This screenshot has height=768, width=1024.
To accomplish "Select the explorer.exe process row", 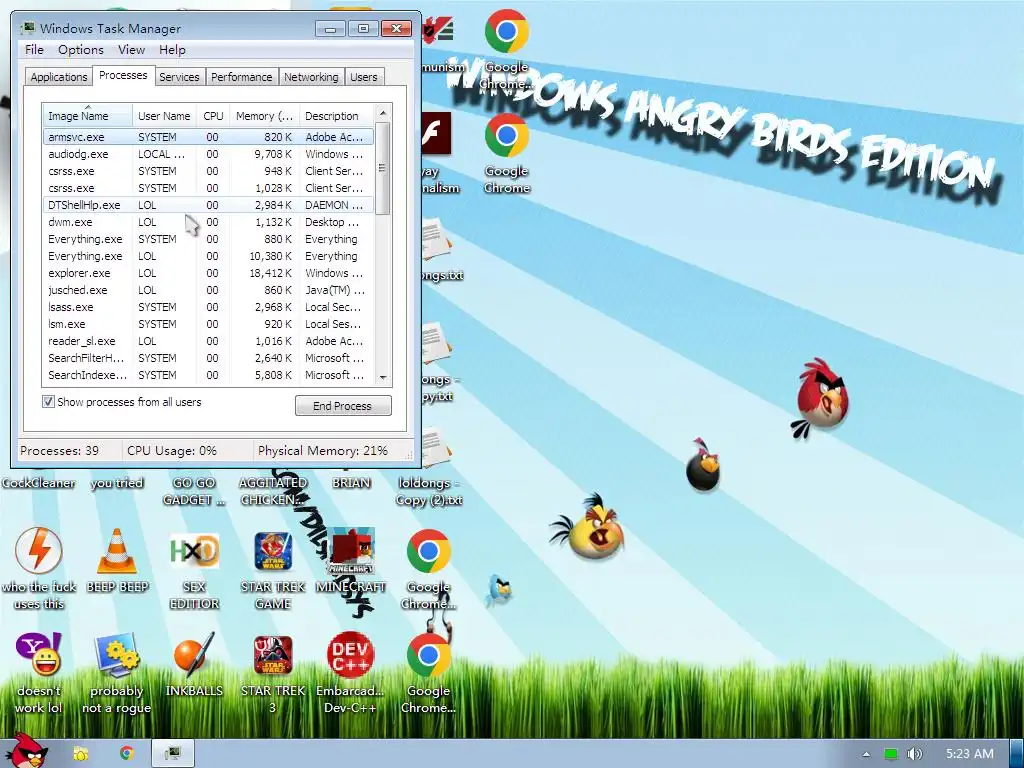I will [208, 273].
